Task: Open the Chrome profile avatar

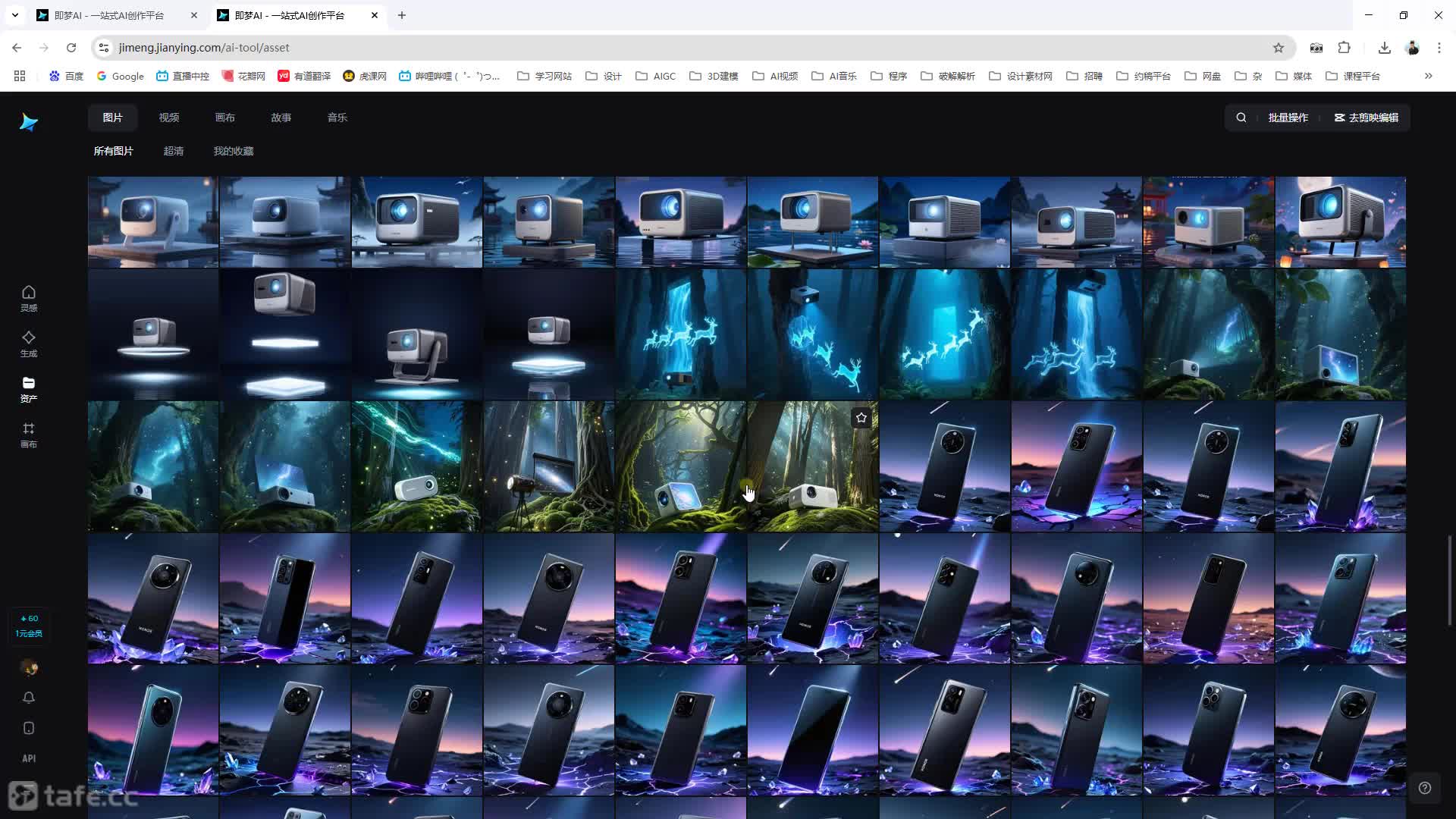Action: (x=1412, y=48)
